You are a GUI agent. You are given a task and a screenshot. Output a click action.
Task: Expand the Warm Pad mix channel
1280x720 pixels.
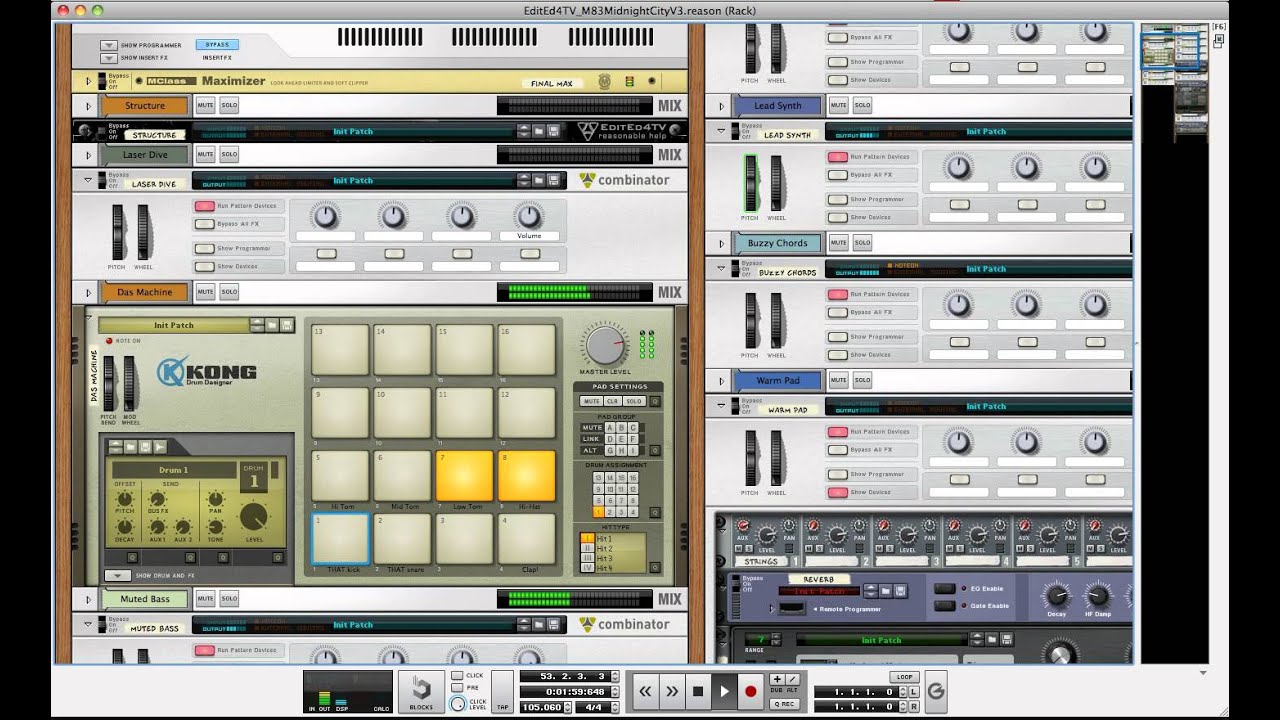click(x=721, y=381)
